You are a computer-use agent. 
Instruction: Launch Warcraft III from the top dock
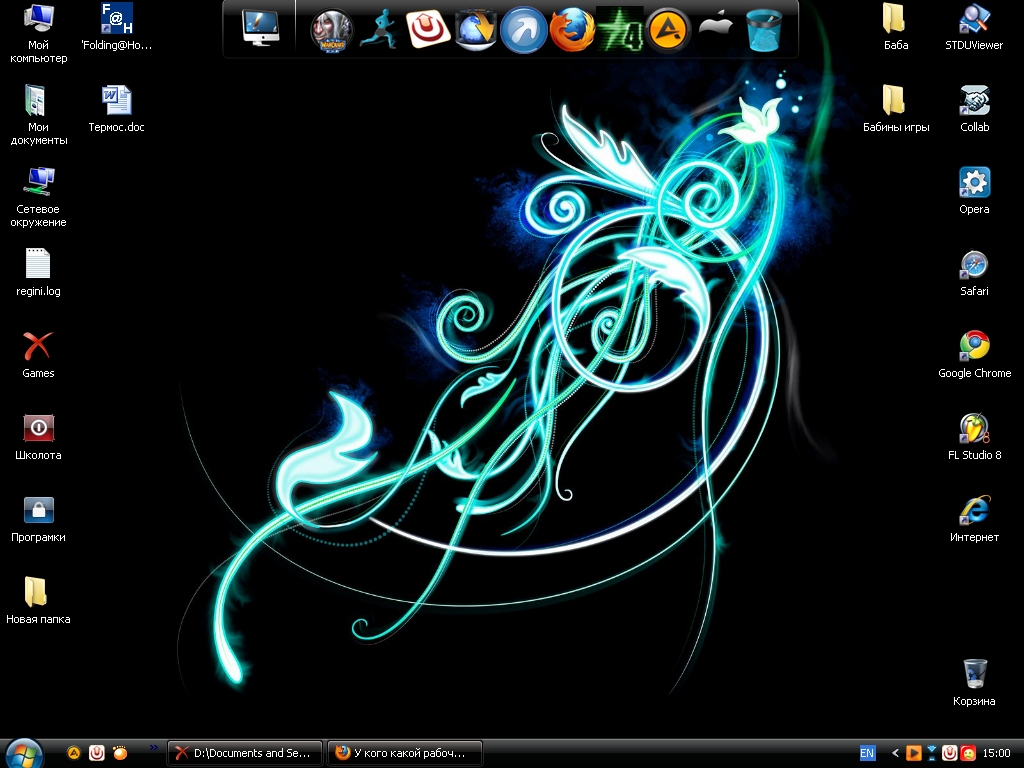pos(331,30)
